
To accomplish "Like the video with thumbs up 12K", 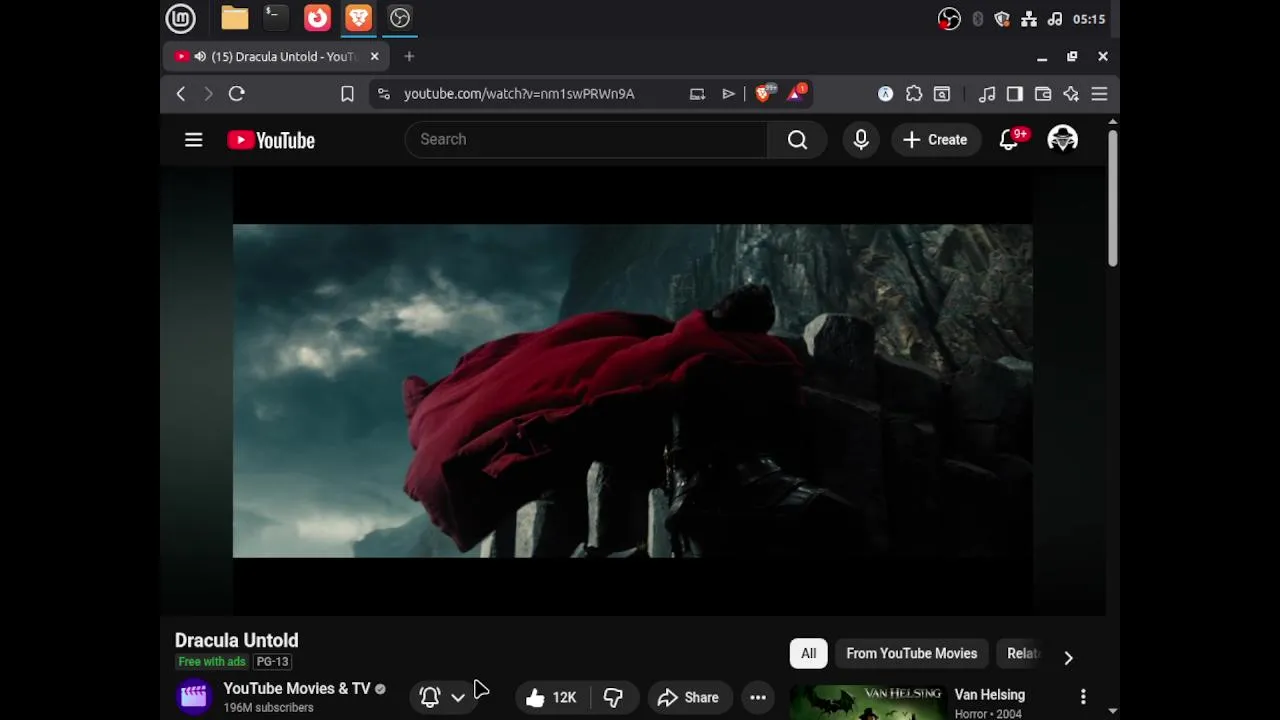I will pos(551,698).
